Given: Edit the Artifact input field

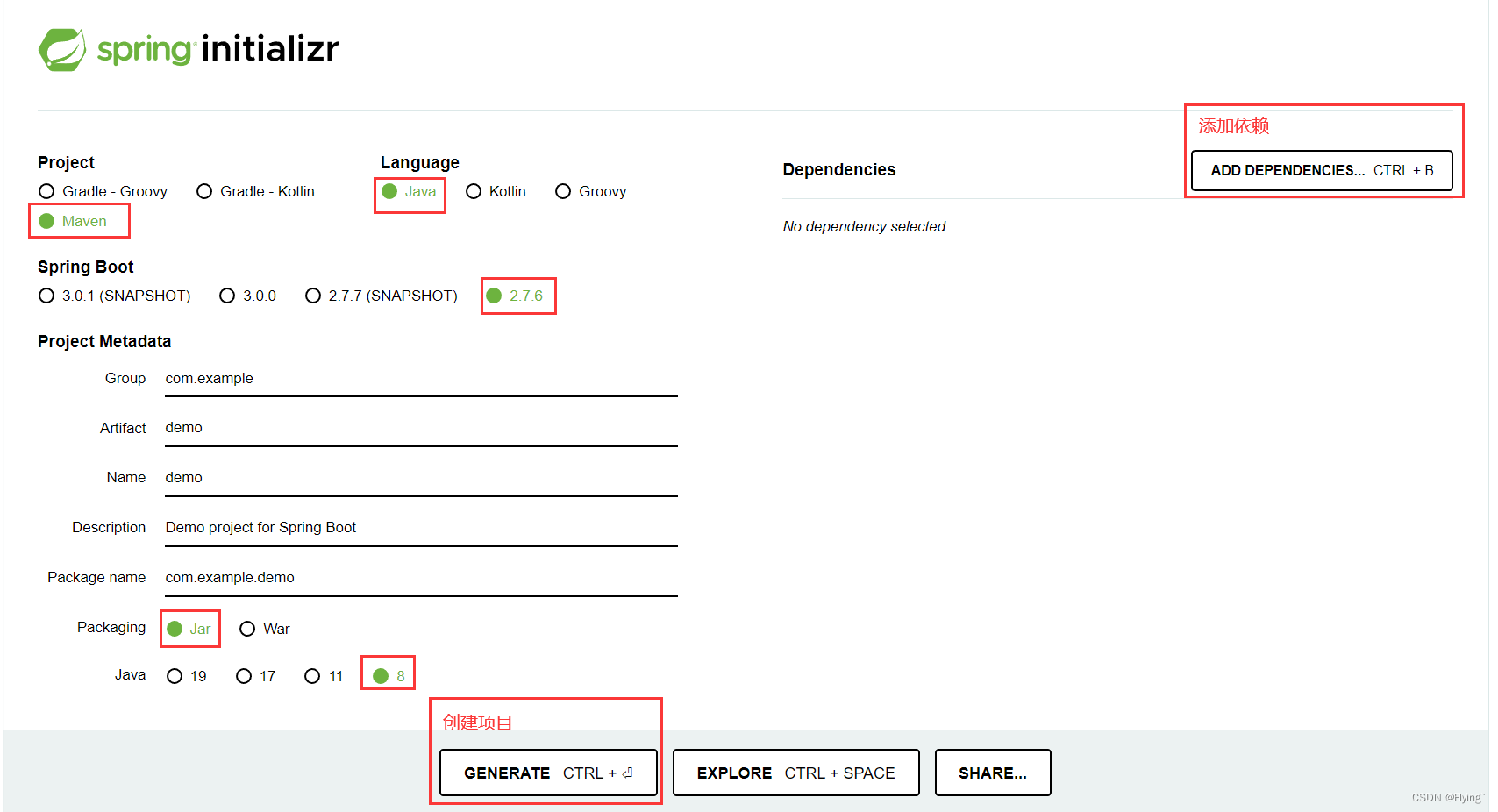Looking at the screenshot, I should point(421,428).
